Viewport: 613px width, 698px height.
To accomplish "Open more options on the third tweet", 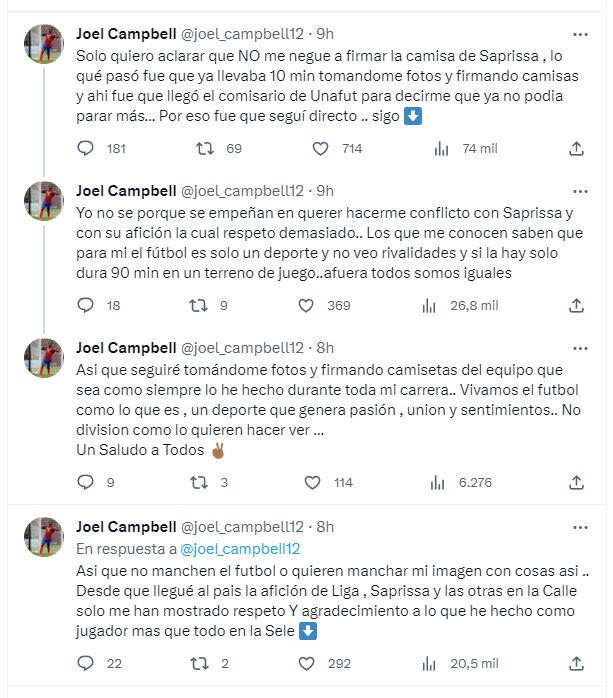I will coord(575,348).
